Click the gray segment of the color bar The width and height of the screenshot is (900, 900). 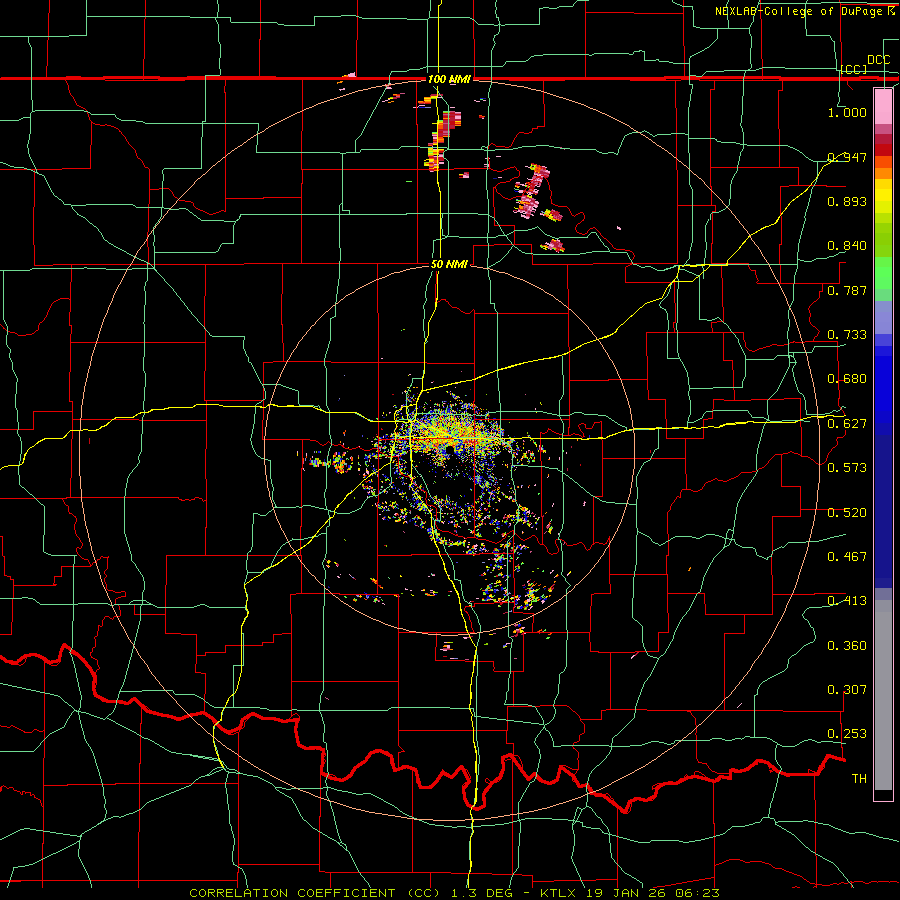coord(883,695)
